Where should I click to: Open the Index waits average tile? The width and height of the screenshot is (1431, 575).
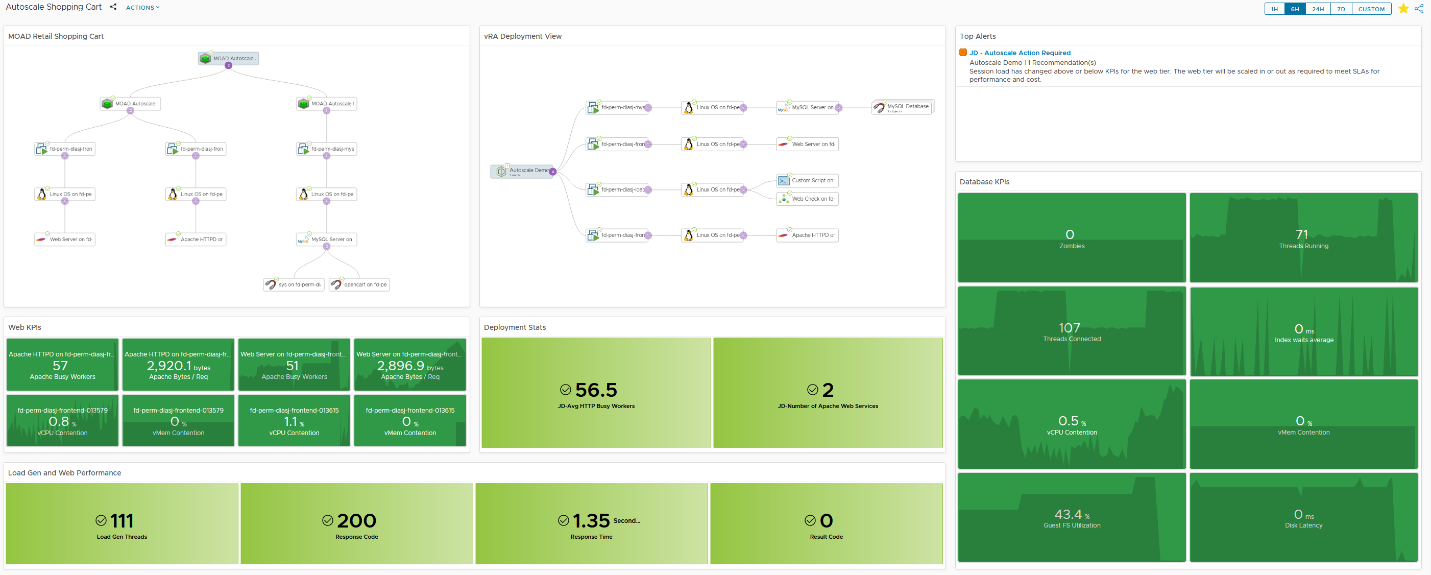1304,331
